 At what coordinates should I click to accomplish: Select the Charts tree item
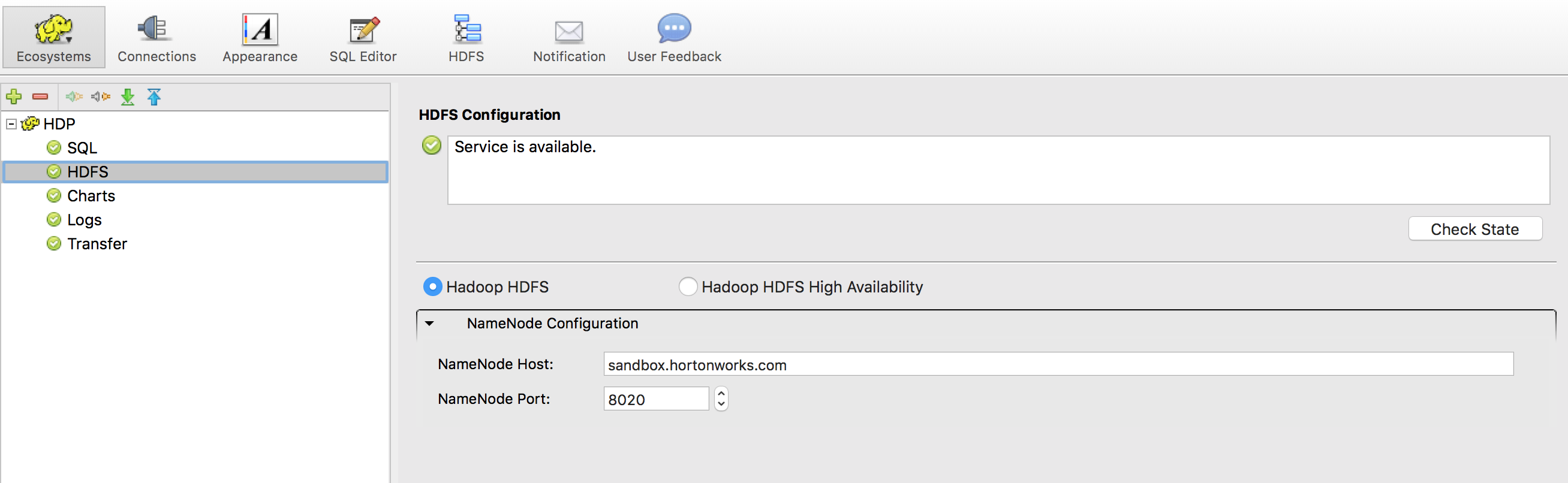91,195
